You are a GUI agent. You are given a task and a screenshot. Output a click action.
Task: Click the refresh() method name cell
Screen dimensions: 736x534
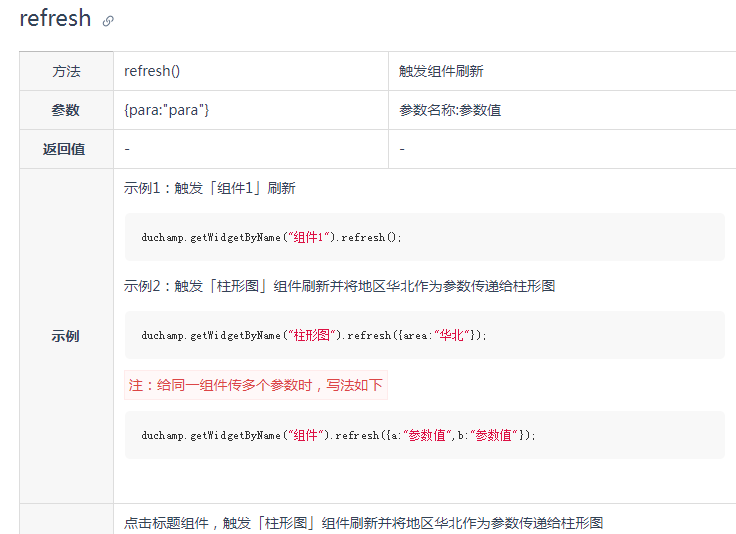152,72
